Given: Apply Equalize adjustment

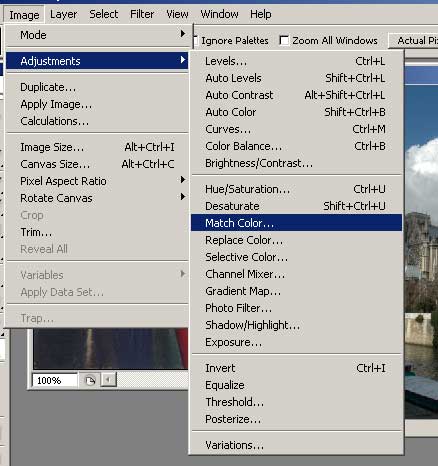Looking at the screenshot, I should pos(296,385).
